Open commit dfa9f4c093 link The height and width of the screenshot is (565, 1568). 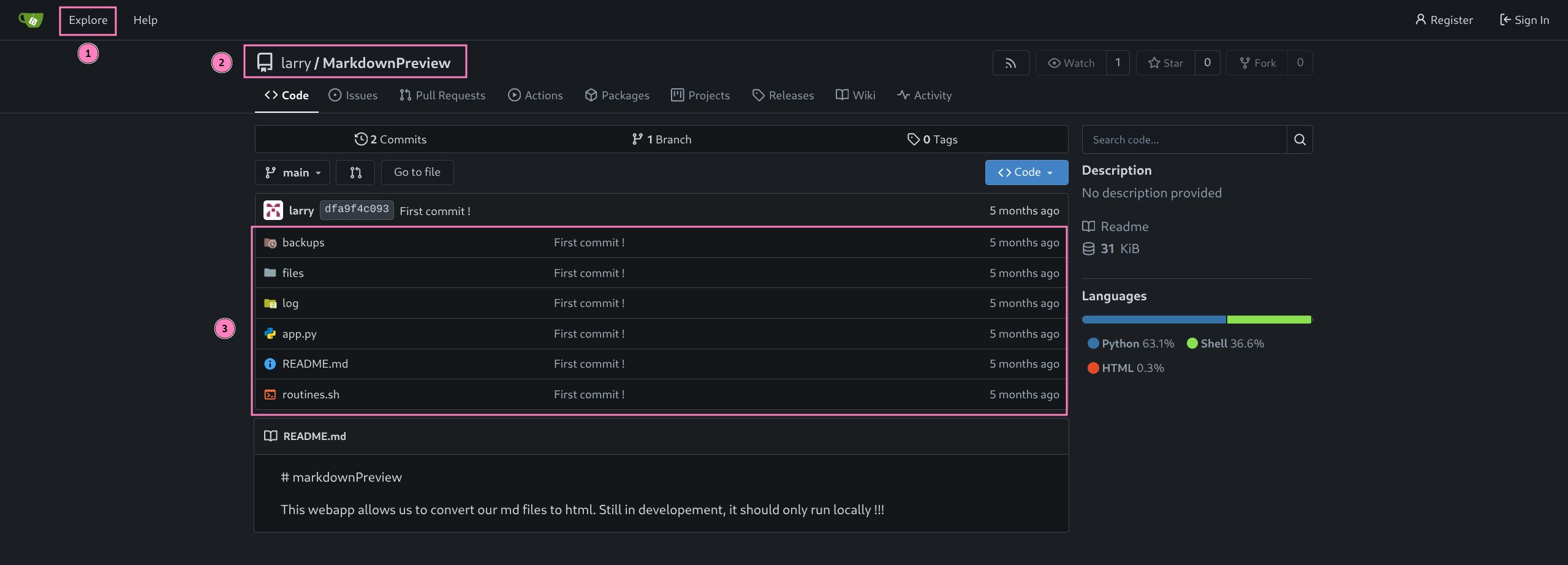357,209
